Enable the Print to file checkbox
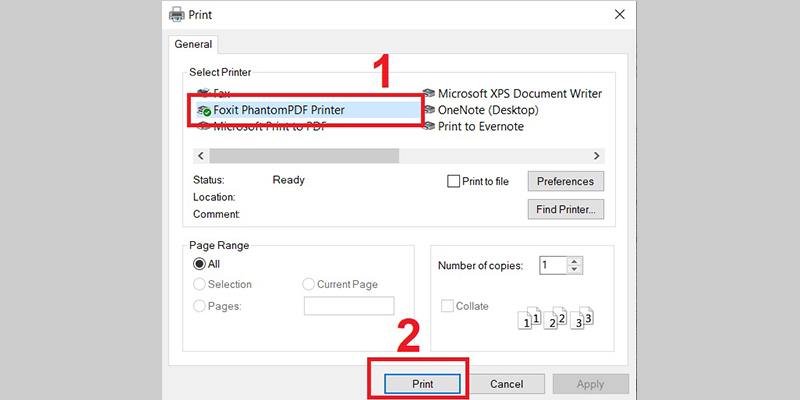 [x=454, y=181]
